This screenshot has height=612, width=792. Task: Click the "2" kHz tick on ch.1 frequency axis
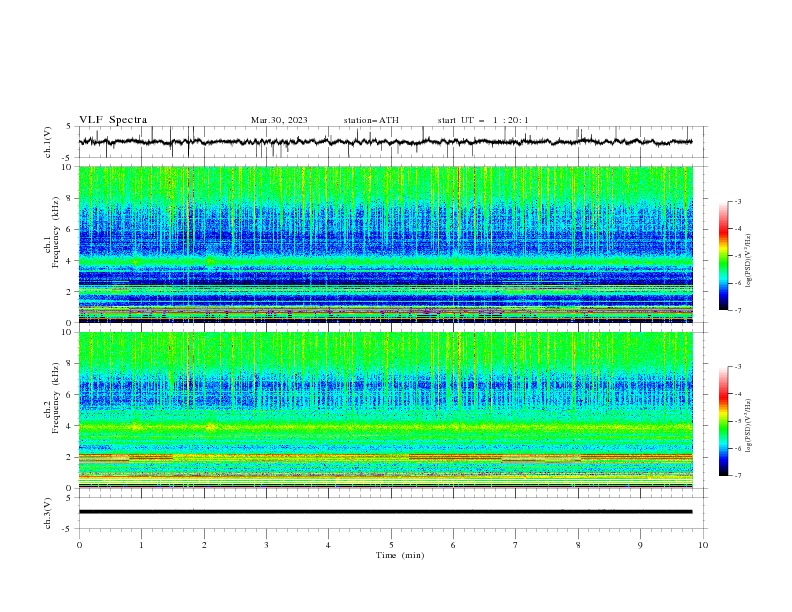tap(70, 291)
